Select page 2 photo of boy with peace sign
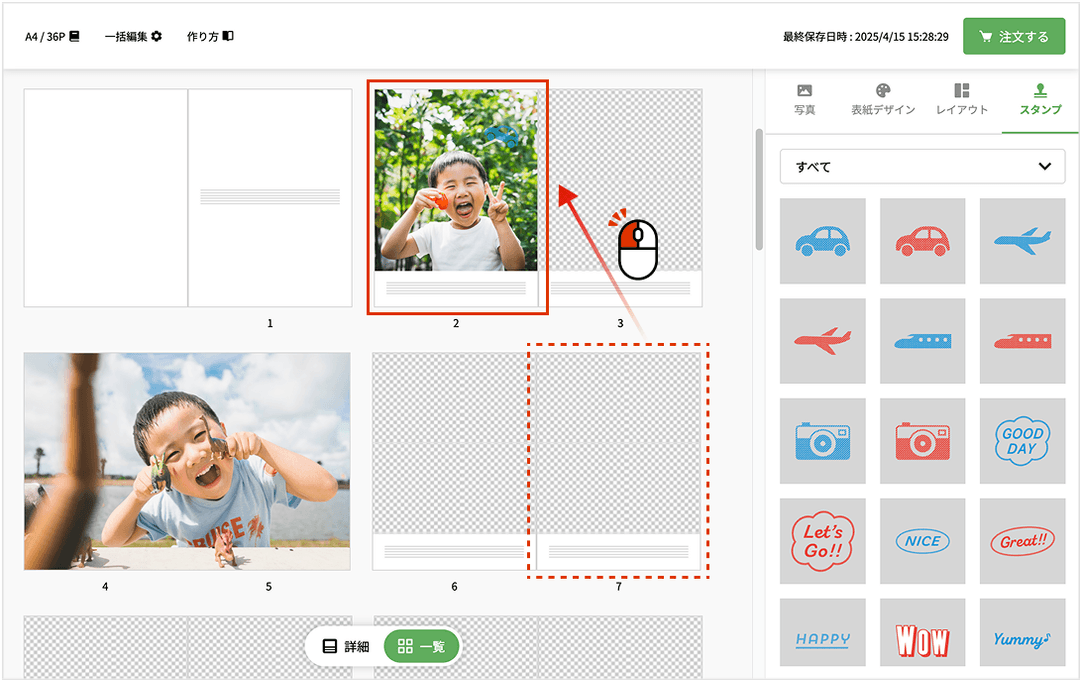This screenshot has width=1080, height=681. [456, 180]
